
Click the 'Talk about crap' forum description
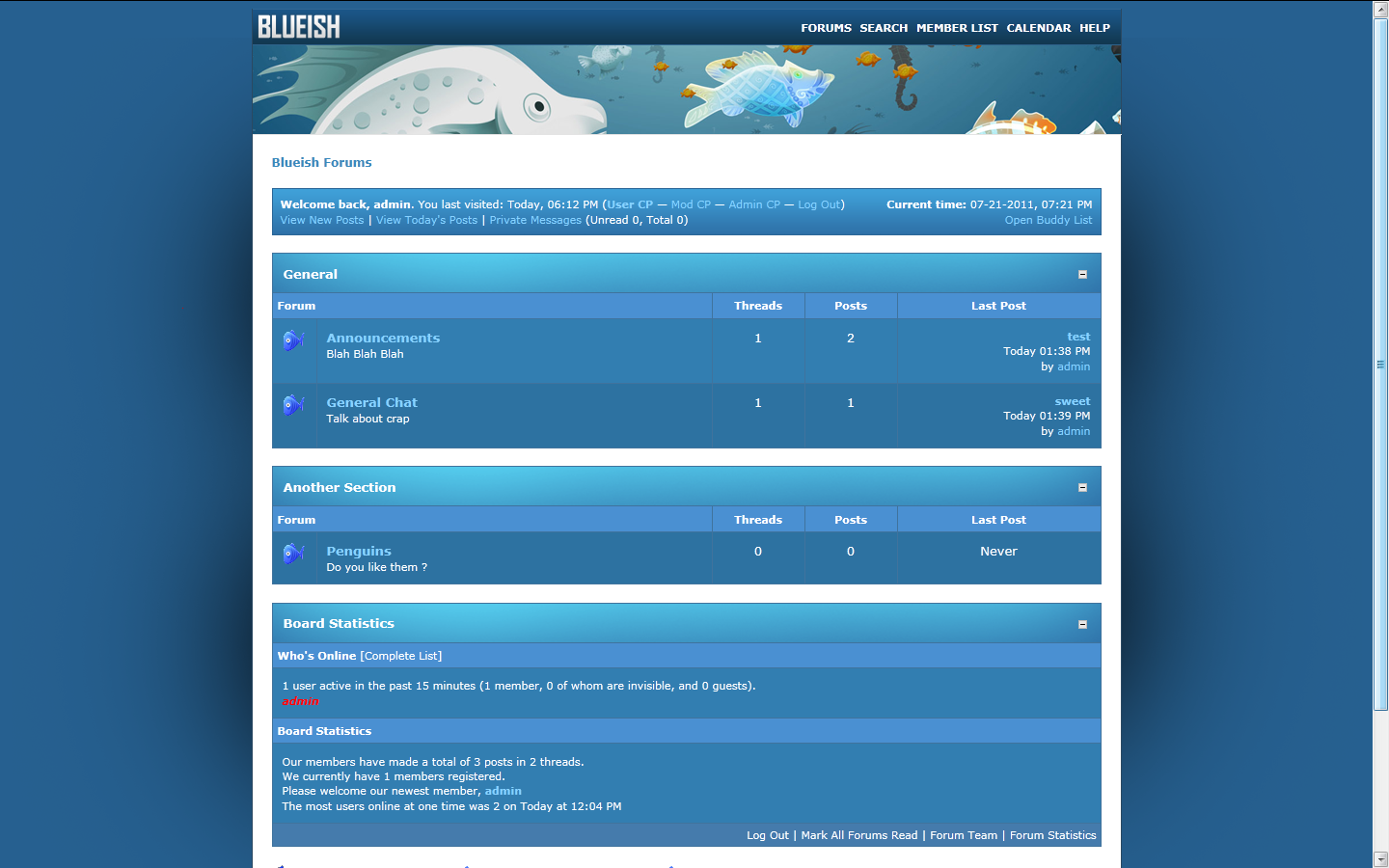coord(368,419)
